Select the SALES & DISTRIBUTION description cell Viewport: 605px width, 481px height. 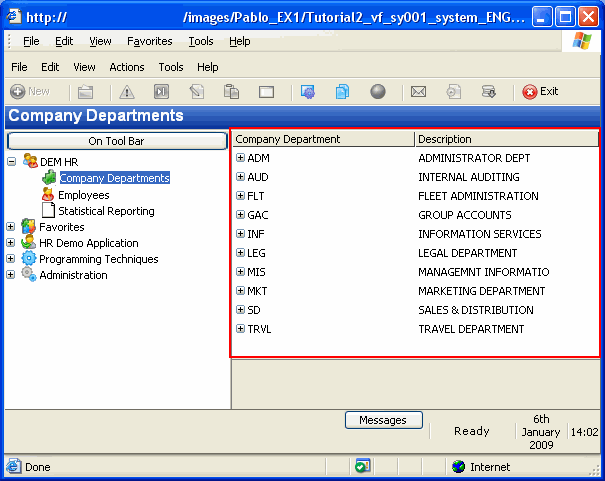476,310
